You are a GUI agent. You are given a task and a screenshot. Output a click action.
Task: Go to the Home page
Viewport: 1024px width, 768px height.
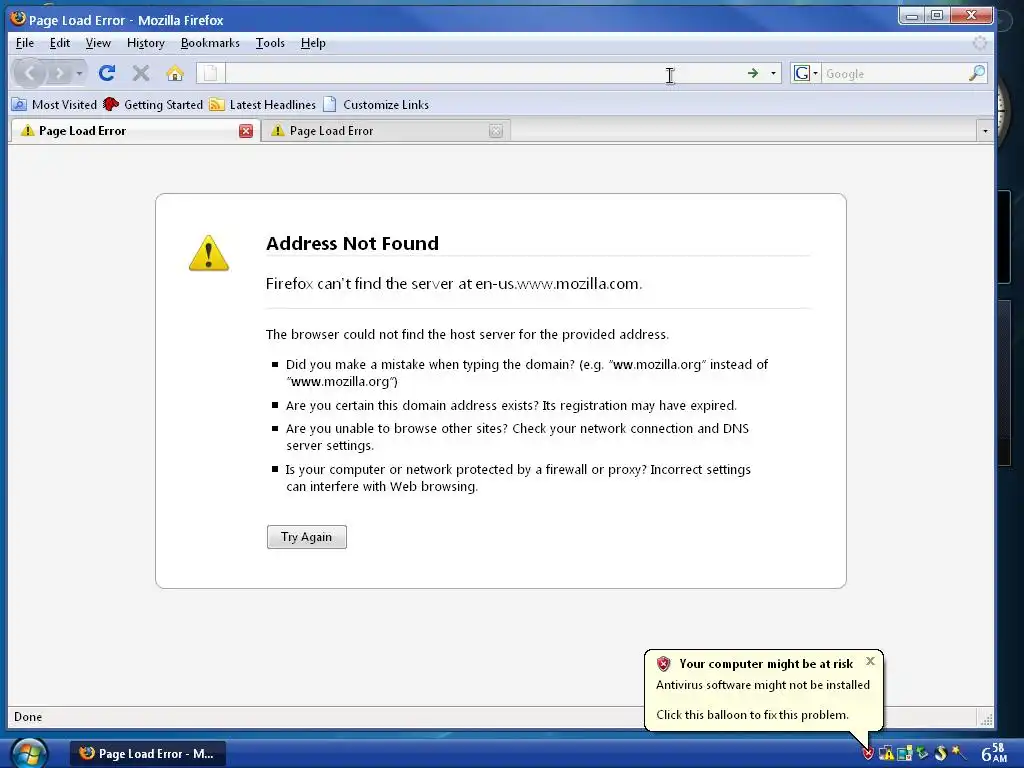click(x=174, y=73)
